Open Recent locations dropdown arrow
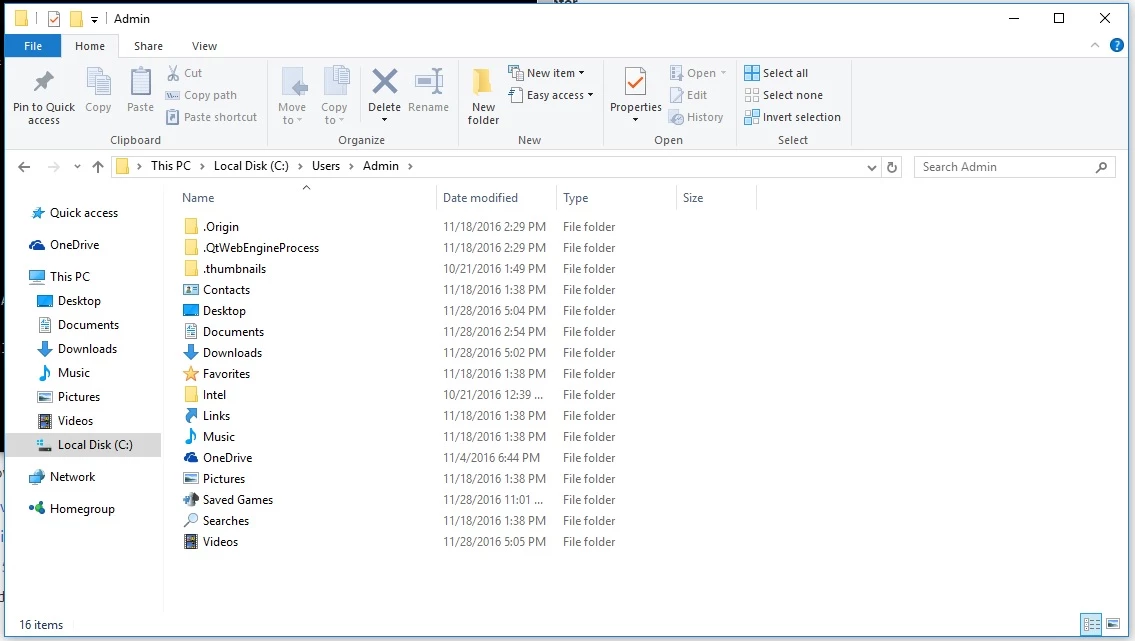The width and height of the screenshot is (1135, 641). tap(77, 167)
